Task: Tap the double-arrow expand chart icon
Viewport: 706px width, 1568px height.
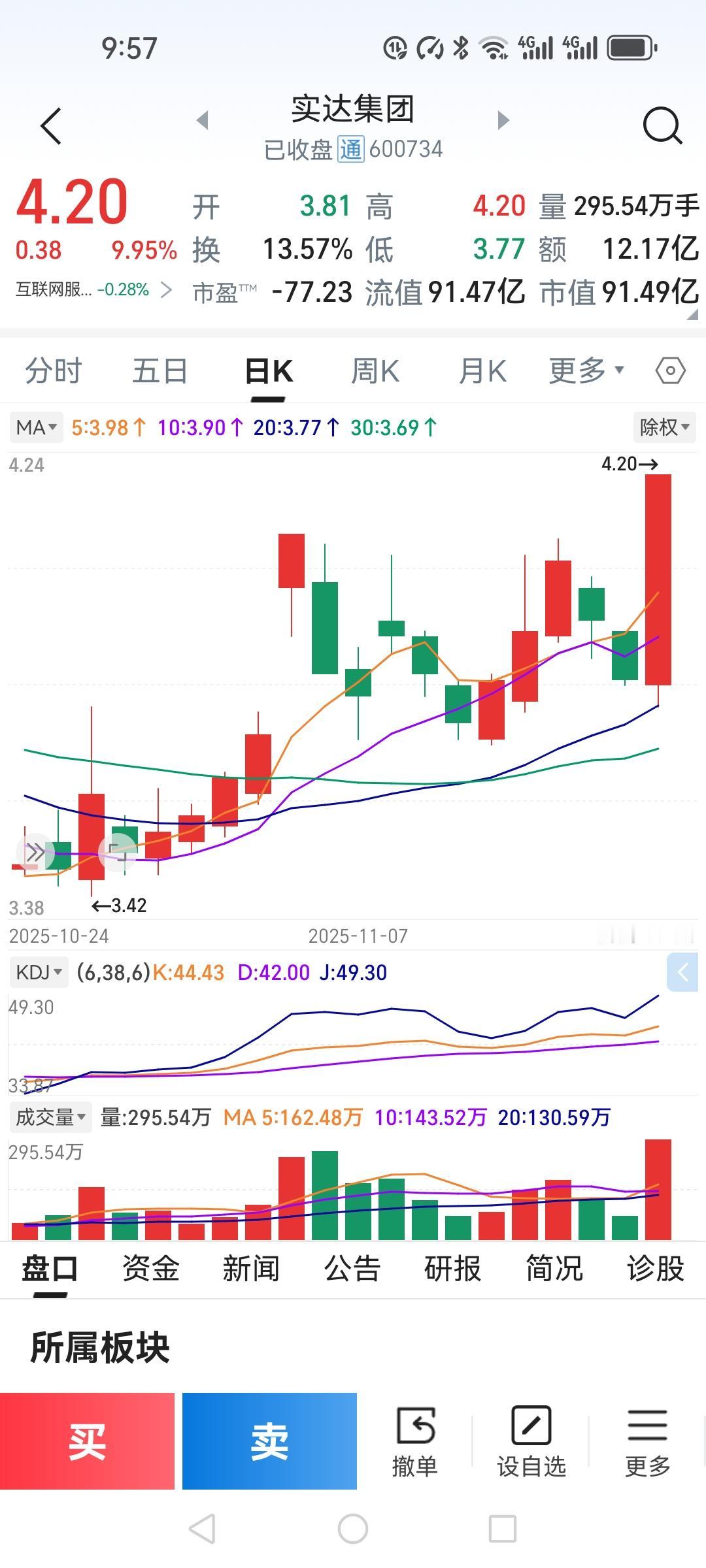Action: point(35,852)
